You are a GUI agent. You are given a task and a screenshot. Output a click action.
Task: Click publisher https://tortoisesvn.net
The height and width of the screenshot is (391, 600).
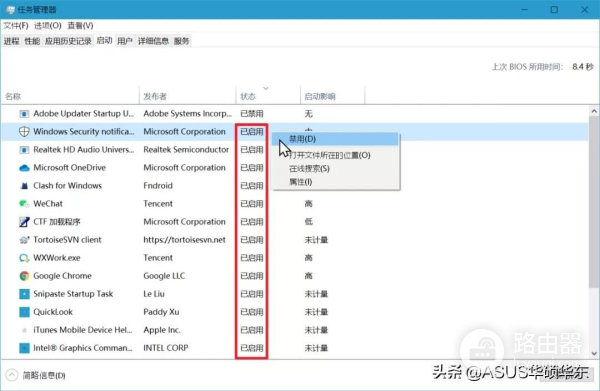(x=184, y=240)
